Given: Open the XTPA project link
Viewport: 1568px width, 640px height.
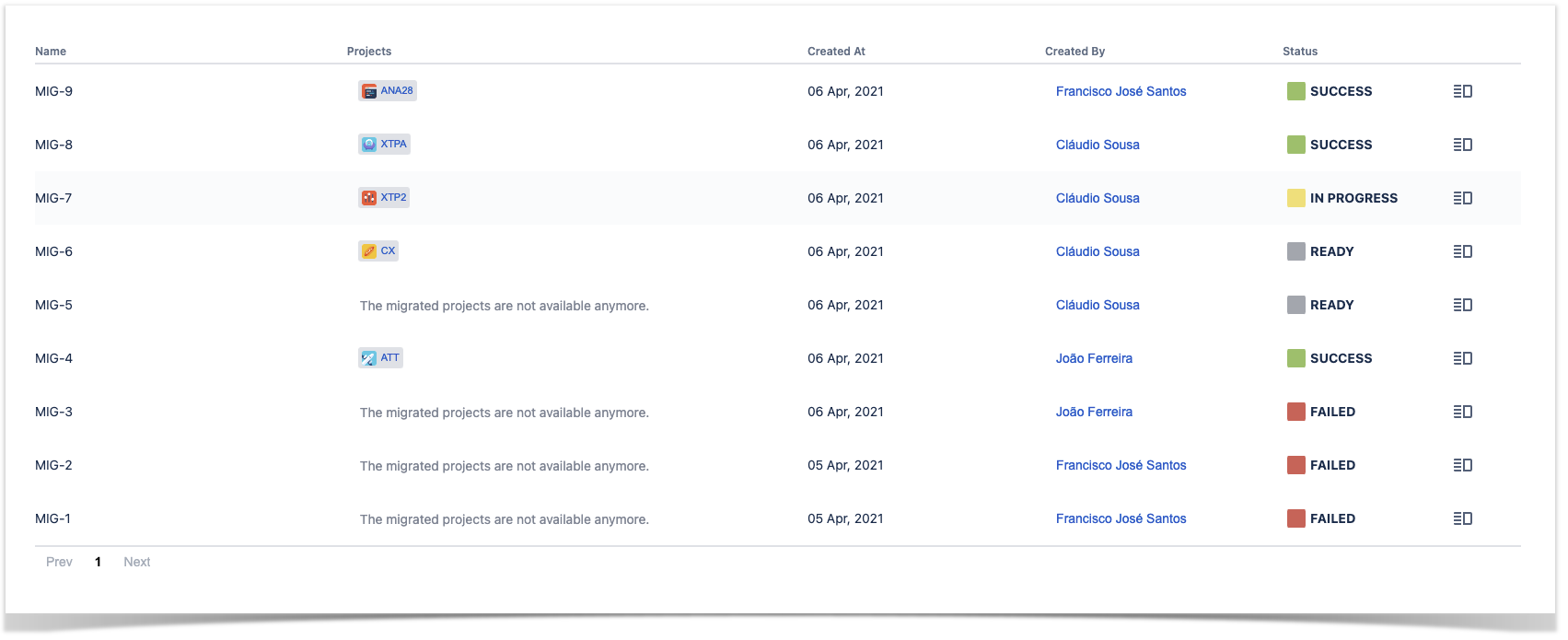Looking at the screenshot, I should [x=393, y=144].
